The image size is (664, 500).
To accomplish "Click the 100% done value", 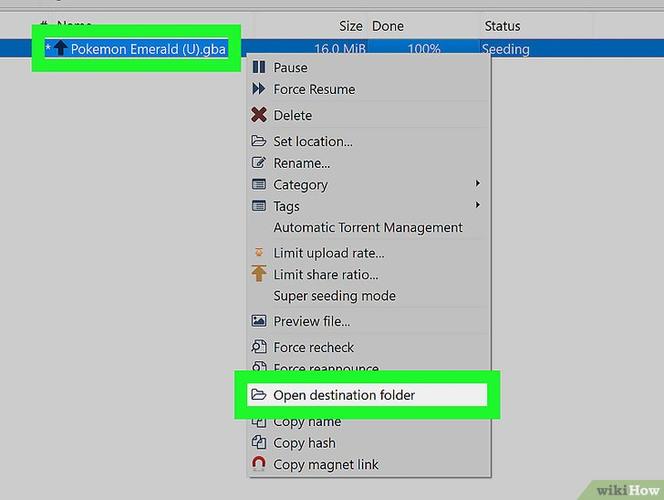I will pos(424,49).
